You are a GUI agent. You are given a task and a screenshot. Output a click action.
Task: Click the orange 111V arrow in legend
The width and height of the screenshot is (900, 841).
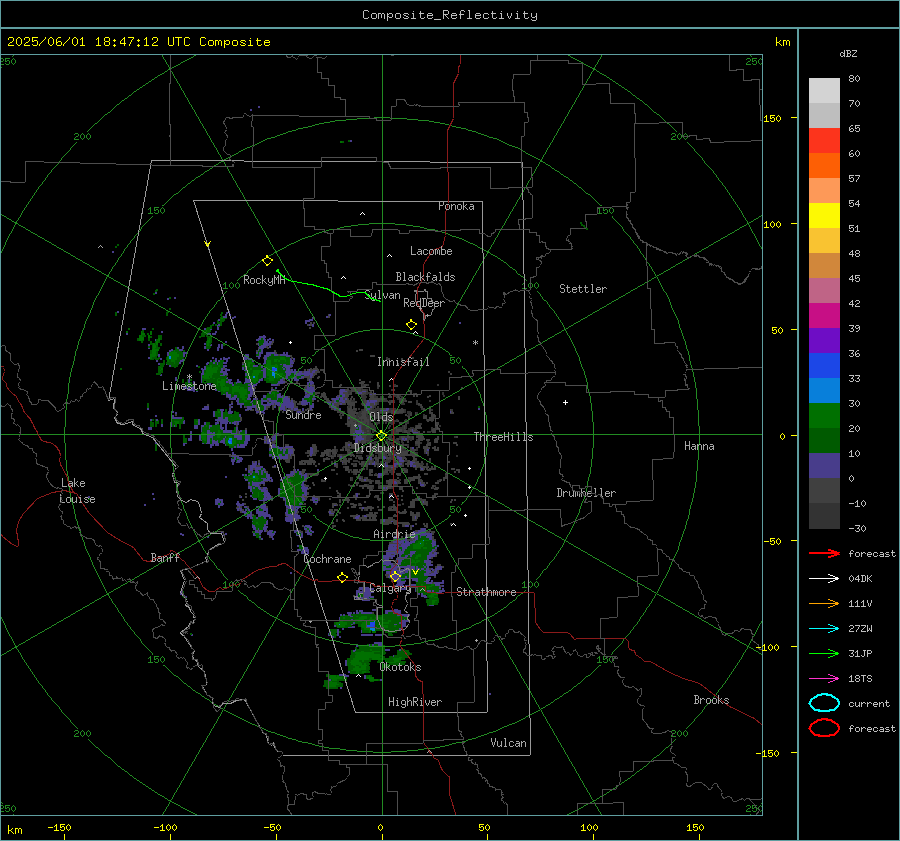824,603
